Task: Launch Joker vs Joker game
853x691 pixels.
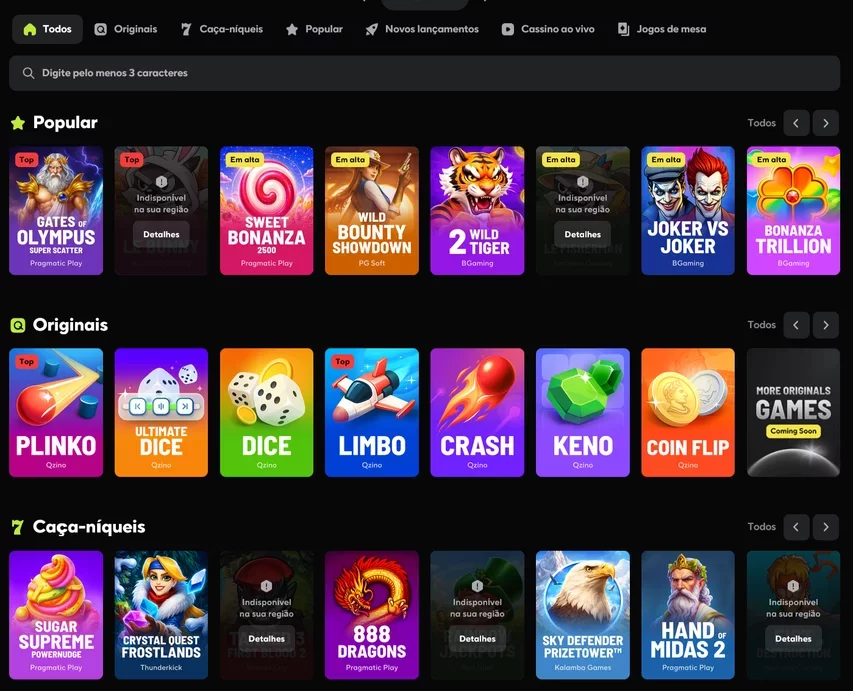Action: pyautogui.click(x=688, y=211)
